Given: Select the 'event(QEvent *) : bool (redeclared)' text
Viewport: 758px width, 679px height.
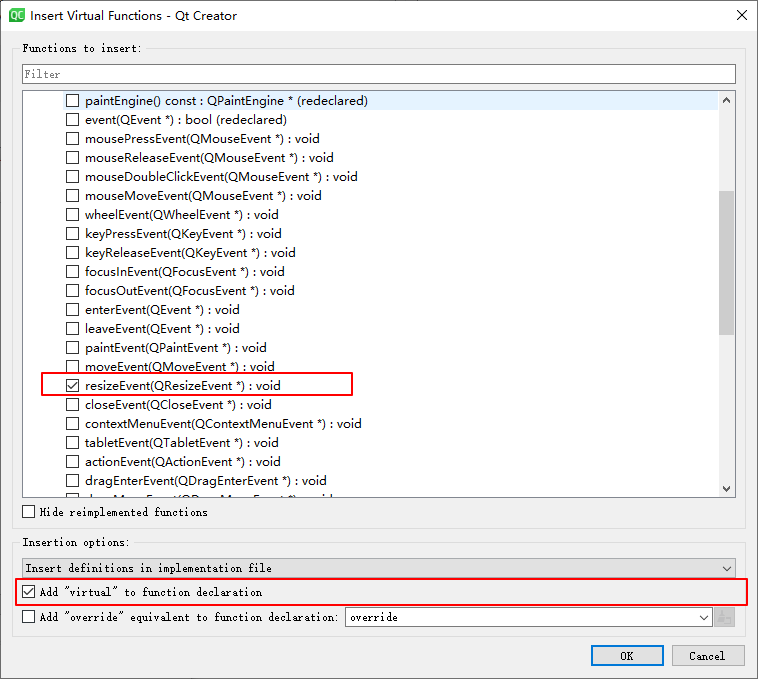Looking at the screenshot, I should tap(186, 119).
